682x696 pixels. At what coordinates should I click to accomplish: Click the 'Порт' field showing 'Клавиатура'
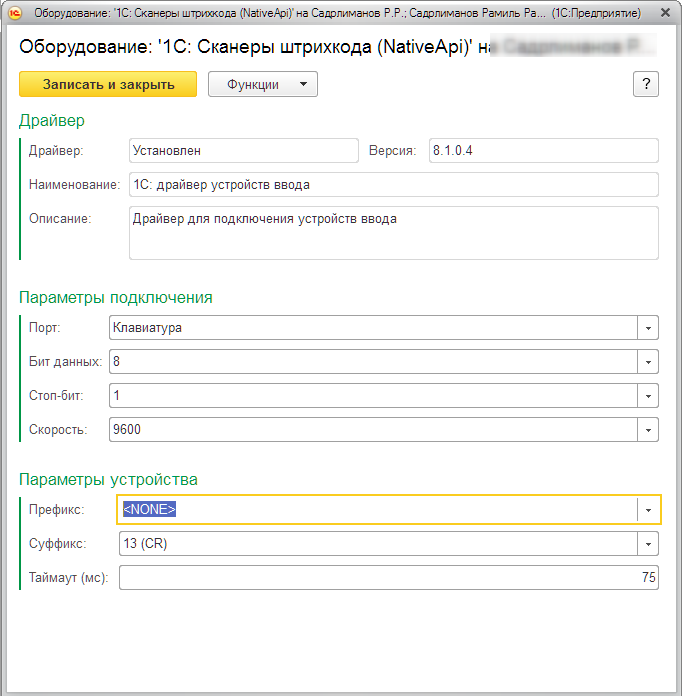pyautogui.click(x=373, y=328)
